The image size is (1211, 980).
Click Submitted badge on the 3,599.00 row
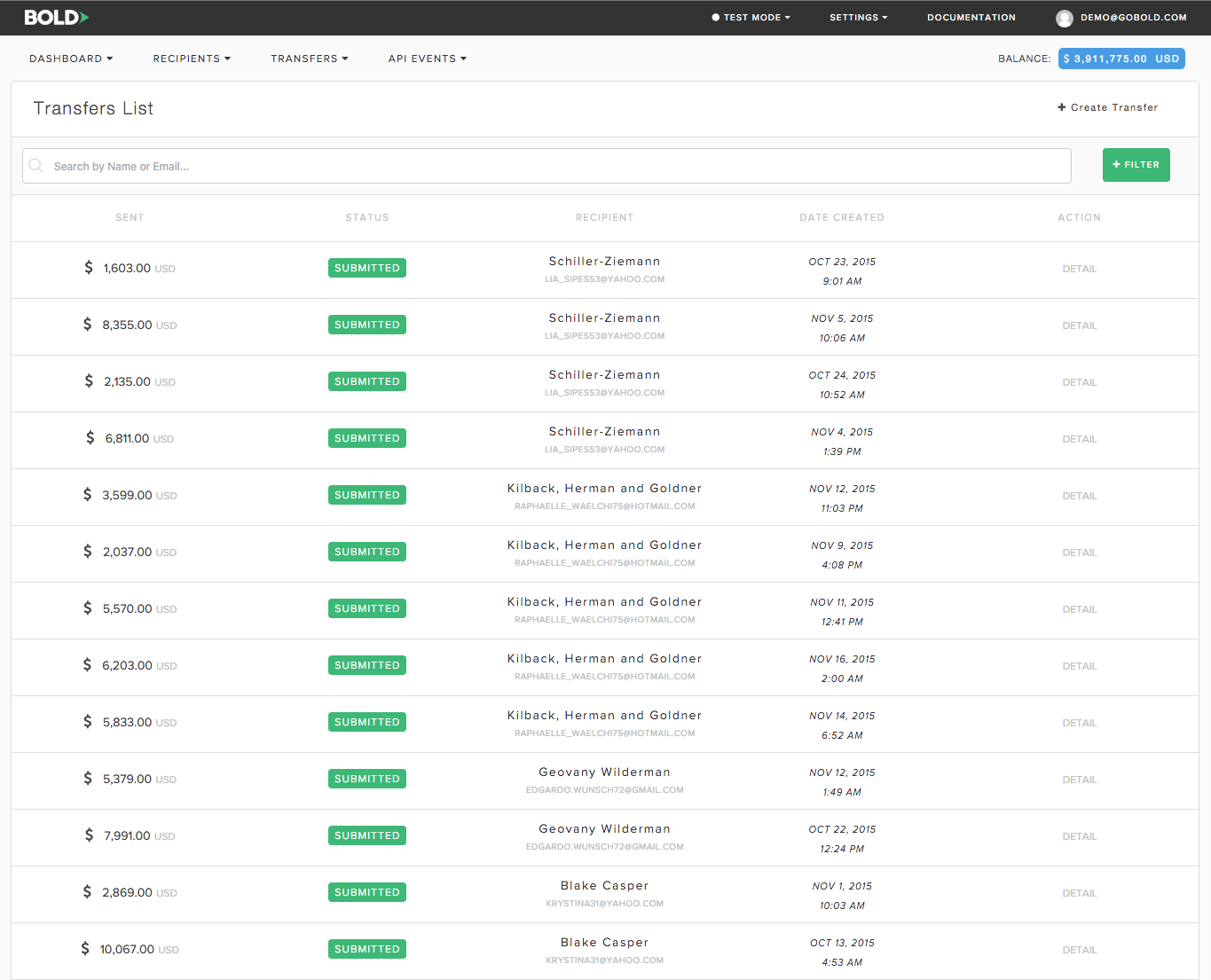click(367, 495)
